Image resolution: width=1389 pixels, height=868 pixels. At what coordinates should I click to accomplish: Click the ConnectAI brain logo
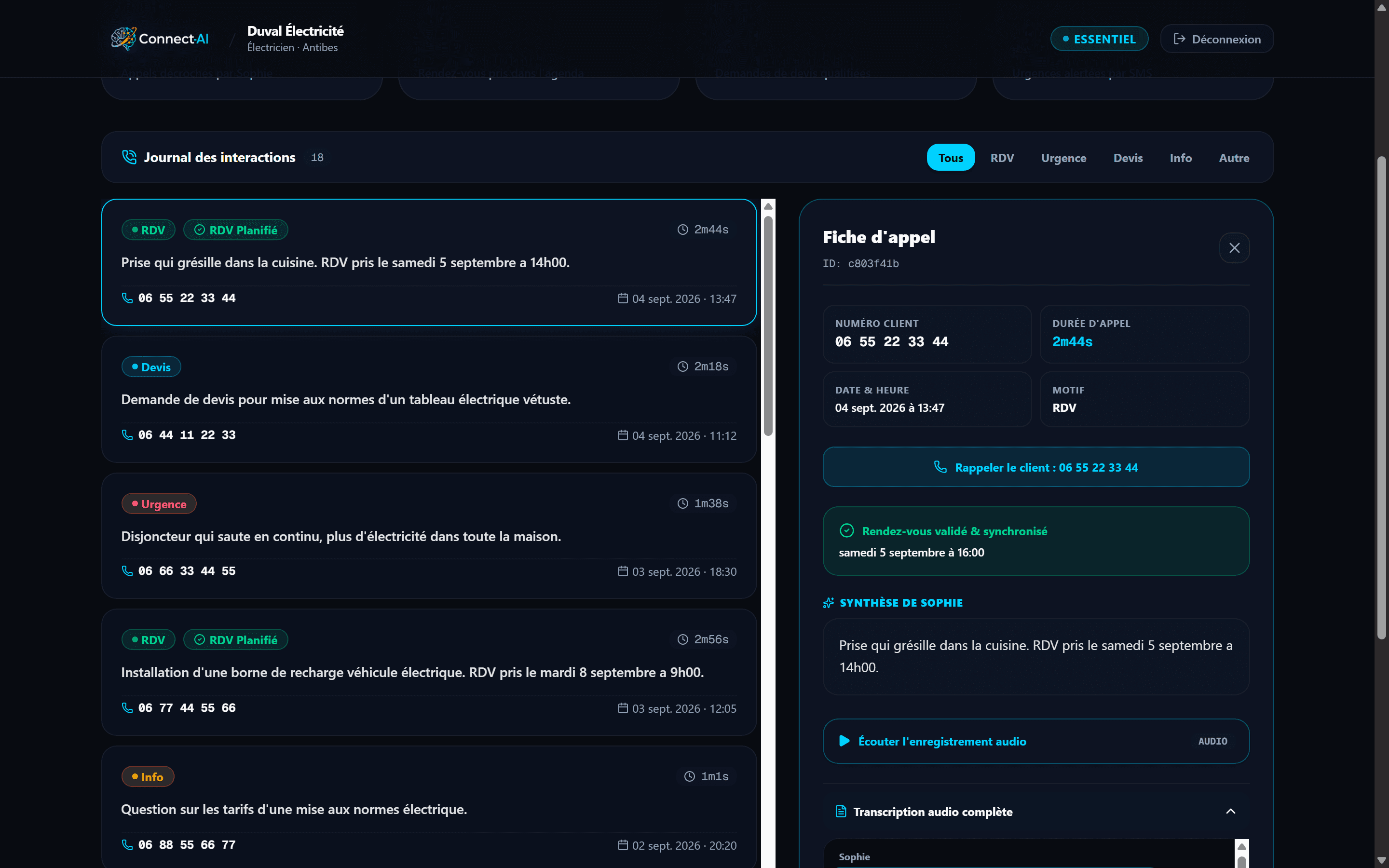tap(123, 39)
